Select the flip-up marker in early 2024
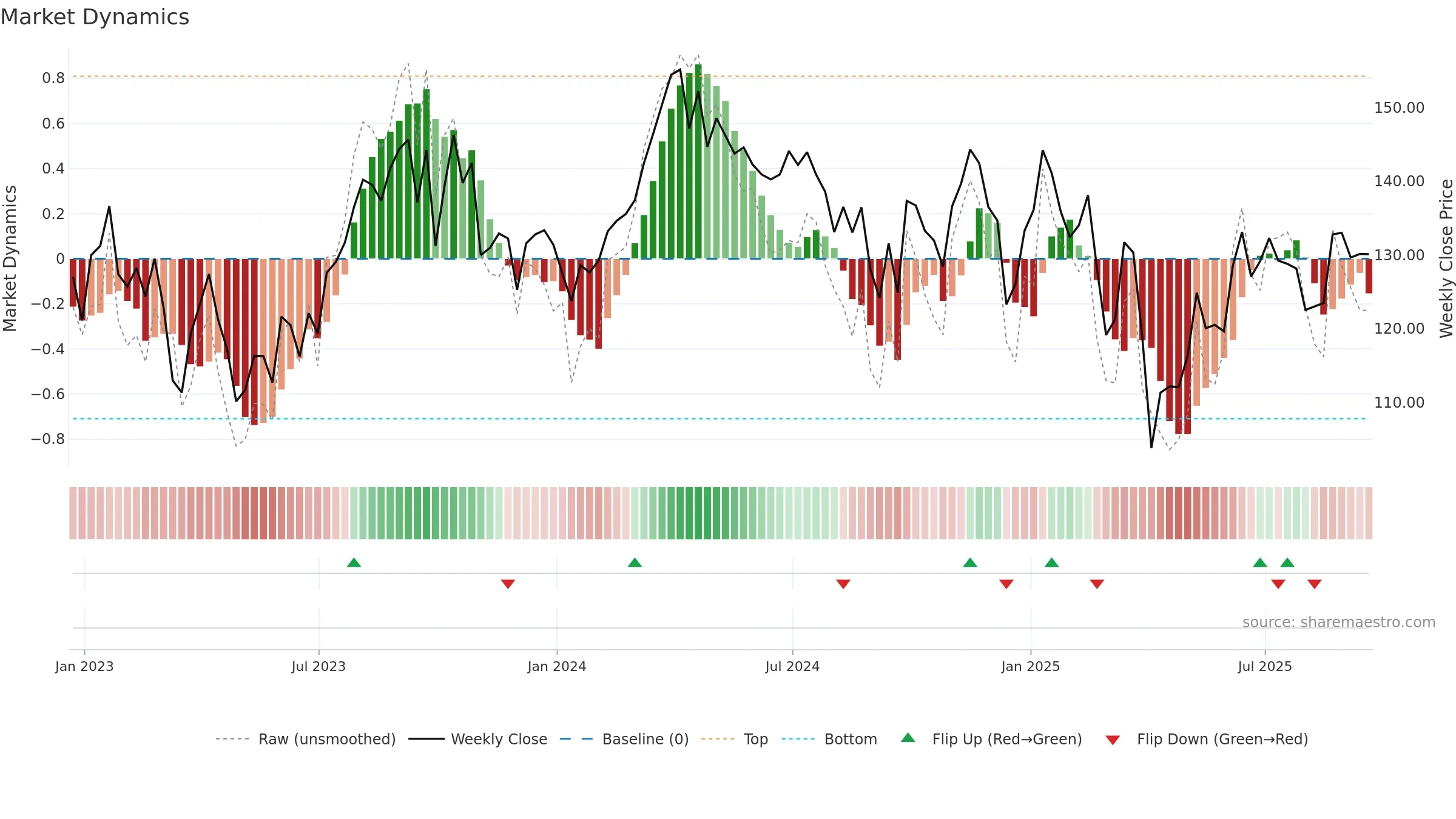1456x819 pixels. (635, 562)
